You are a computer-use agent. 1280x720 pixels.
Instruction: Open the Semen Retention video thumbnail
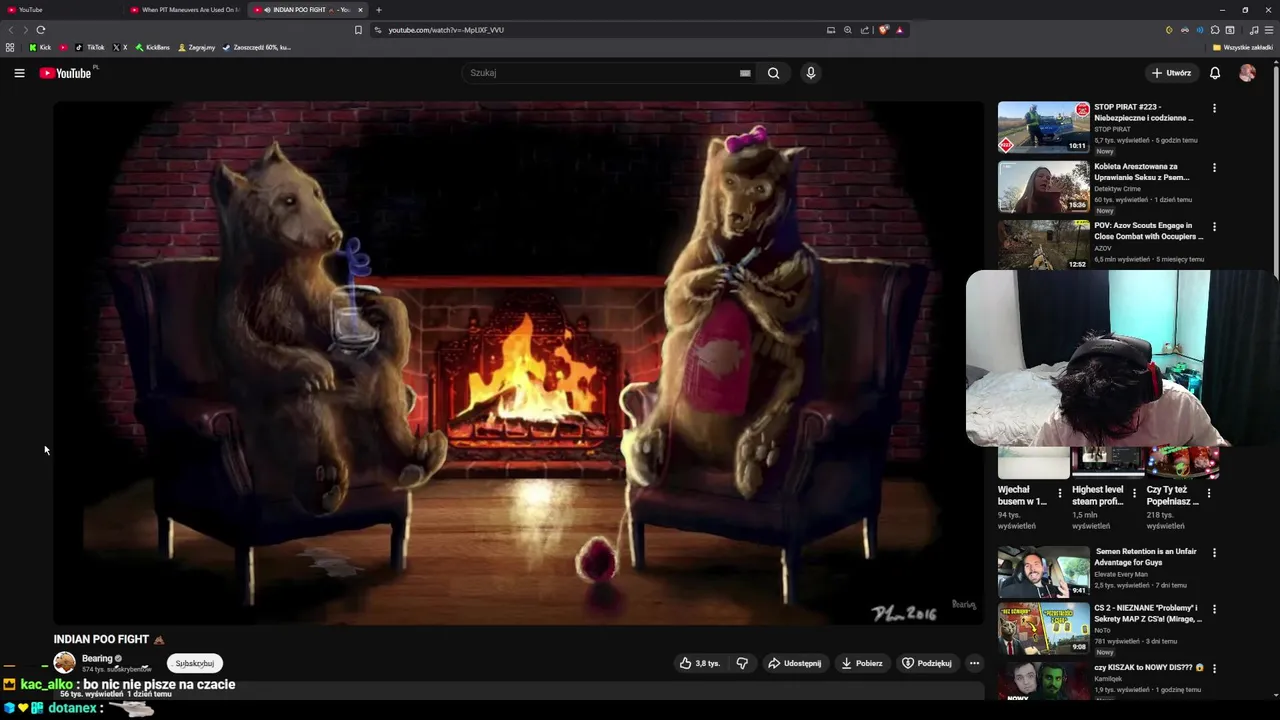1044,573
